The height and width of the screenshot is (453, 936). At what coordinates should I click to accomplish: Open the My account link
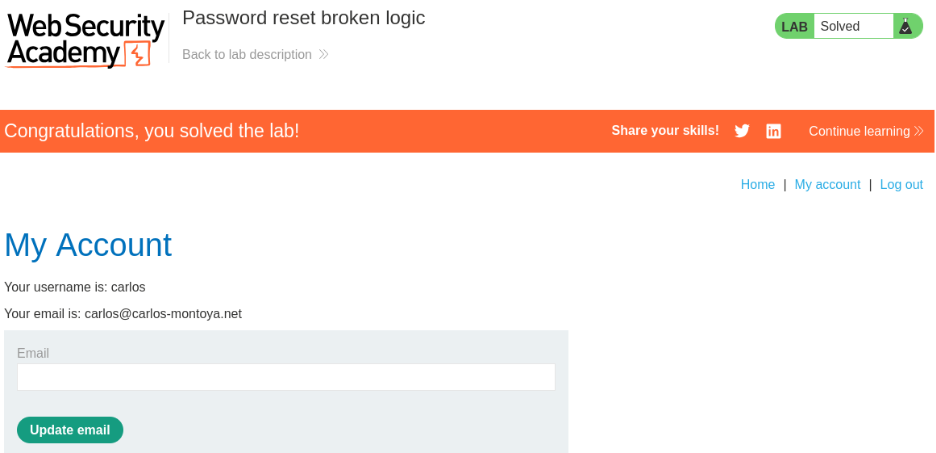point(827,185)
